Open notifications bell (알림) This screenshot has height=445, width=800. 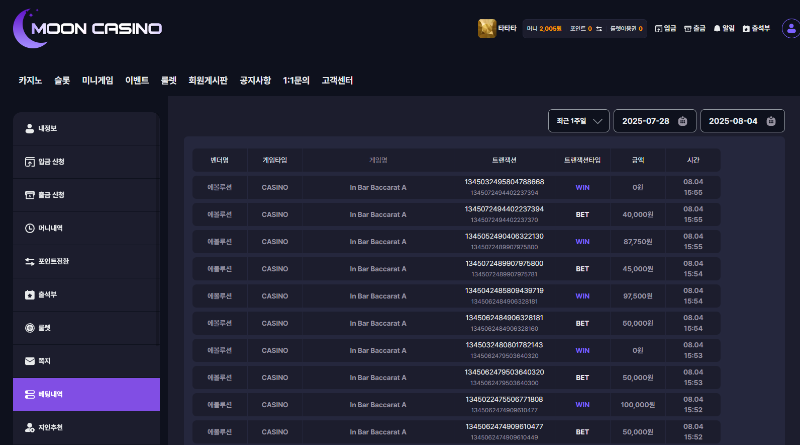[x=724, y=29]
